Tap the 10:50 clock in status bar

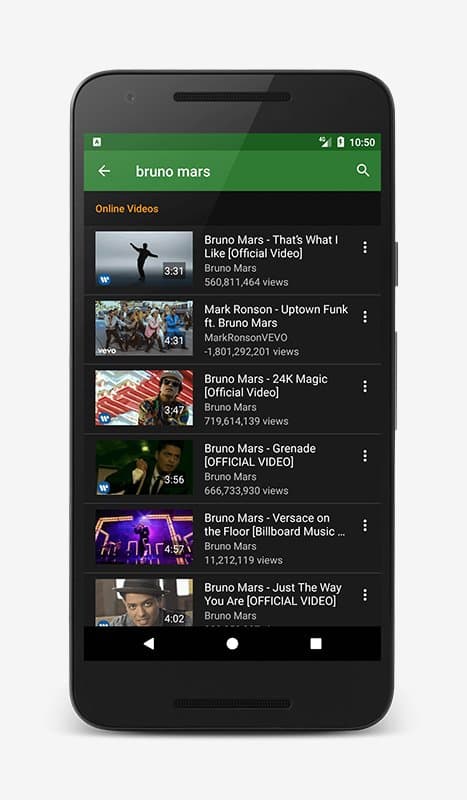point(362,142)
